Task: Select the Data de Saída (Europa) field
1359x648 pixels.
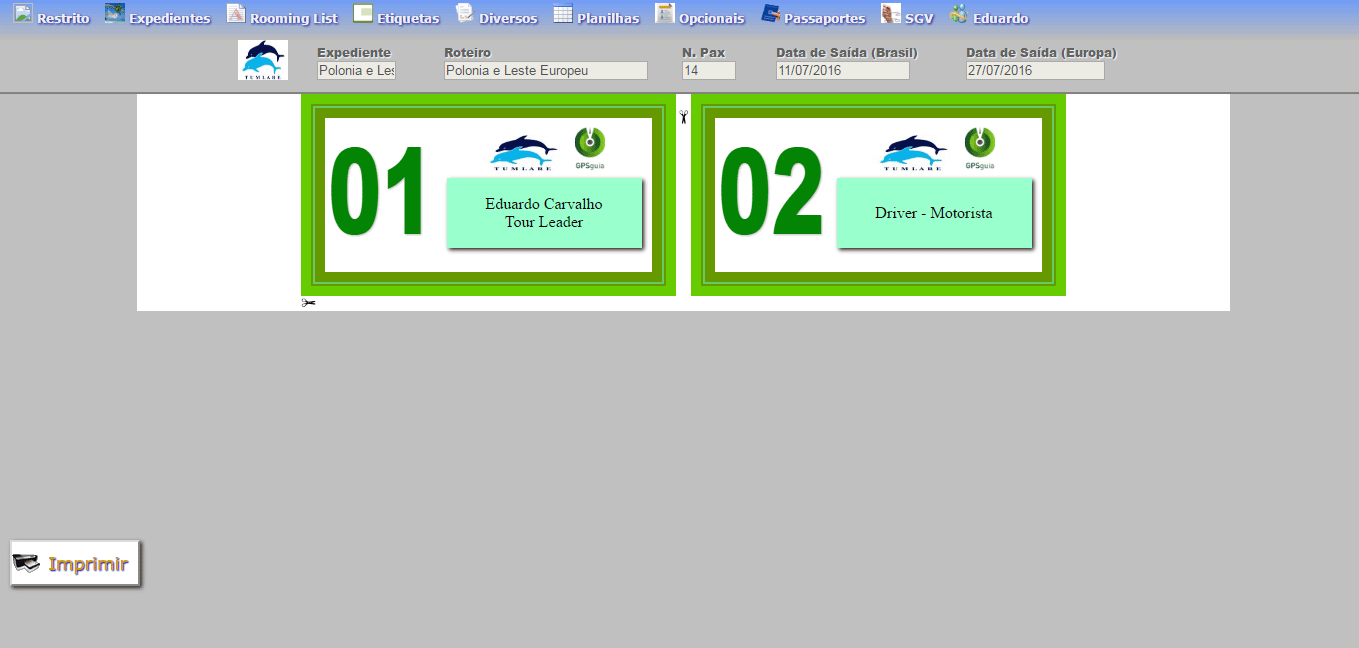Action: (x=1035, y=70)
